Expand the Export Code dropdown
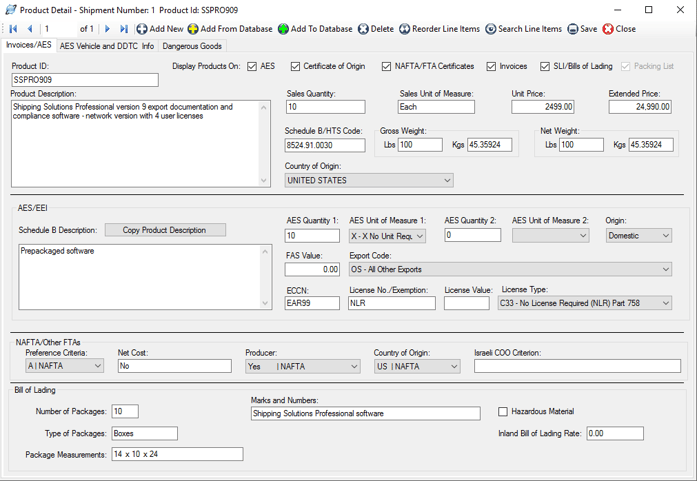697x481 pixels. click(510, 269)
